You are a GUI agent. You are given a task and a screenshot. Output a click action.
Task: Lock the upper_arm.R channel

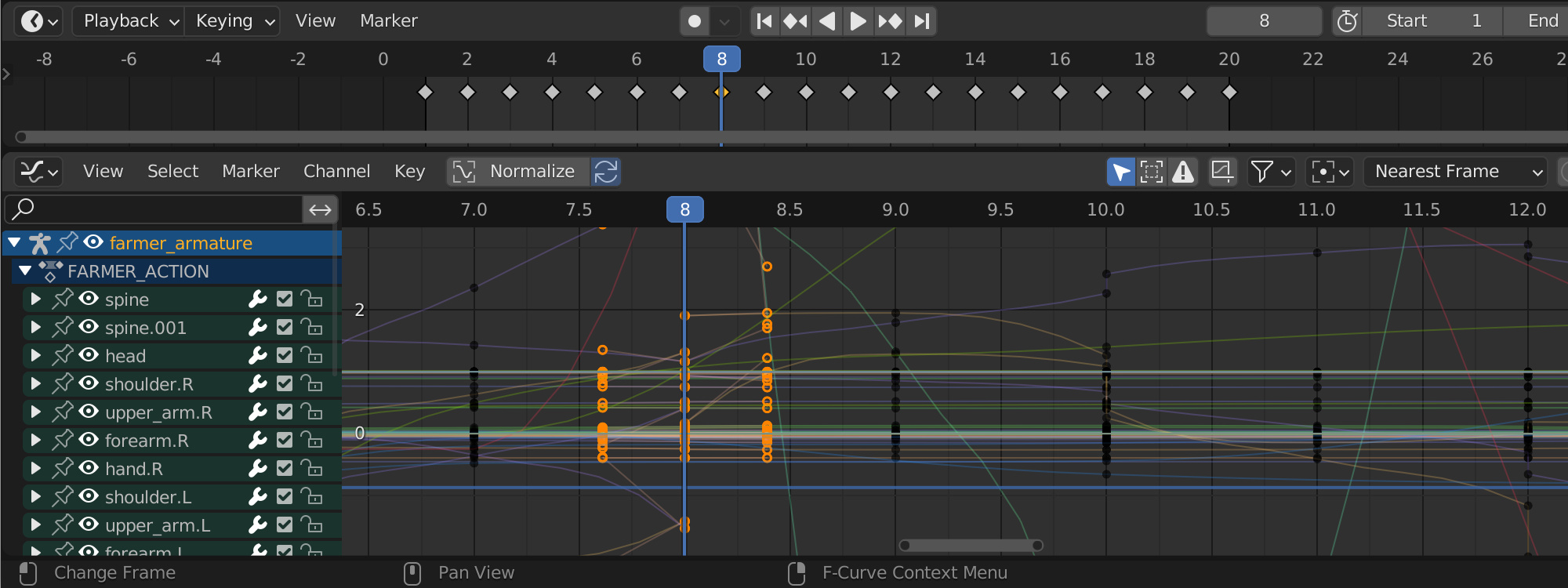pyautogui.click(x=312, y=412)
